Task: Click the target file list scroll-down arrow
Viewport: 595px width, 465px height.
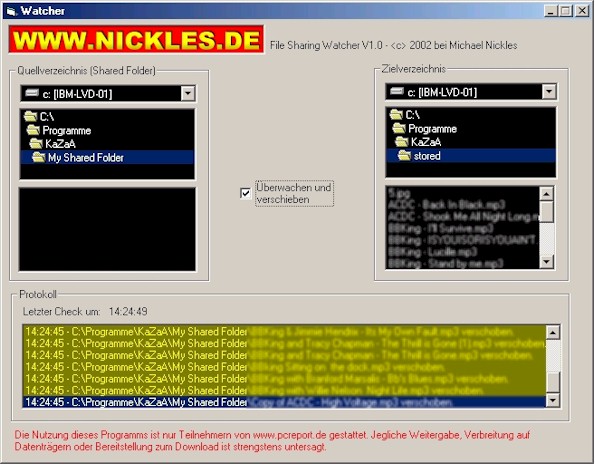Action: click(546, 262)
